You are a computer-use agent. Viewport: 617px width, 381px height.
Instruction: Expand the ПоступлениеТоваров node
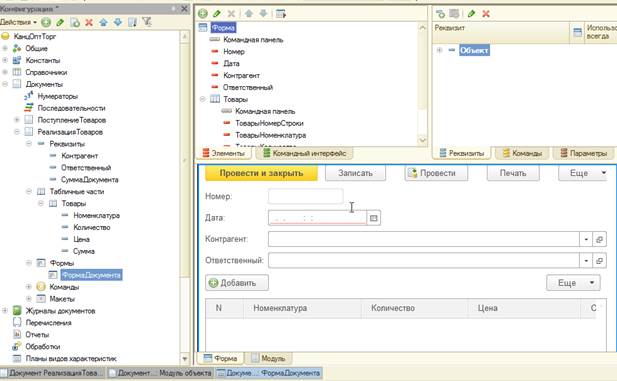coord(17,120)
